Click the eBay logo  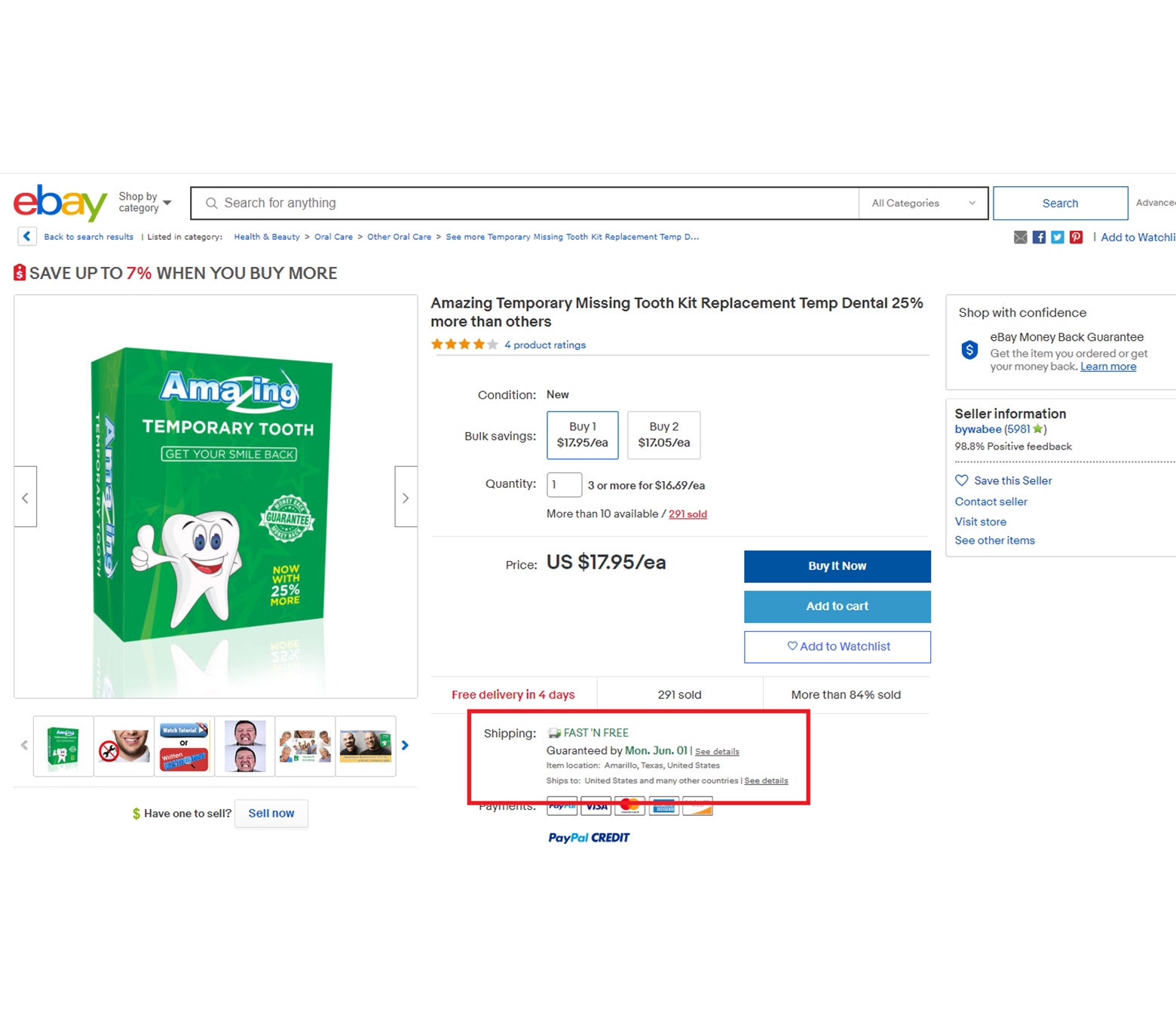point(60,202)
